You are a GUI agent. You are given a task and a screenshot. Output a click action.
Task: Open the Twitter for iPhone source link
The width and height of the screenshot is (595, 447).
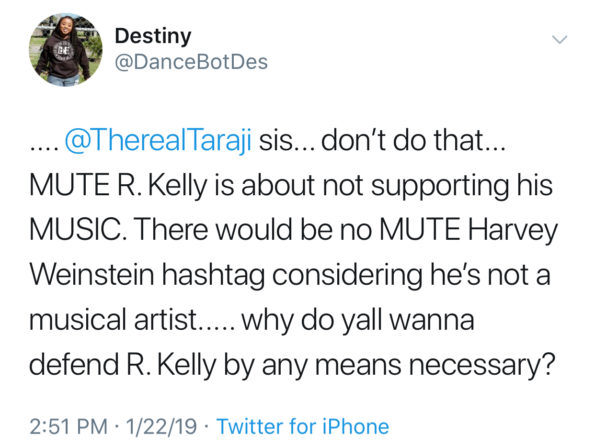coord(302,426)
